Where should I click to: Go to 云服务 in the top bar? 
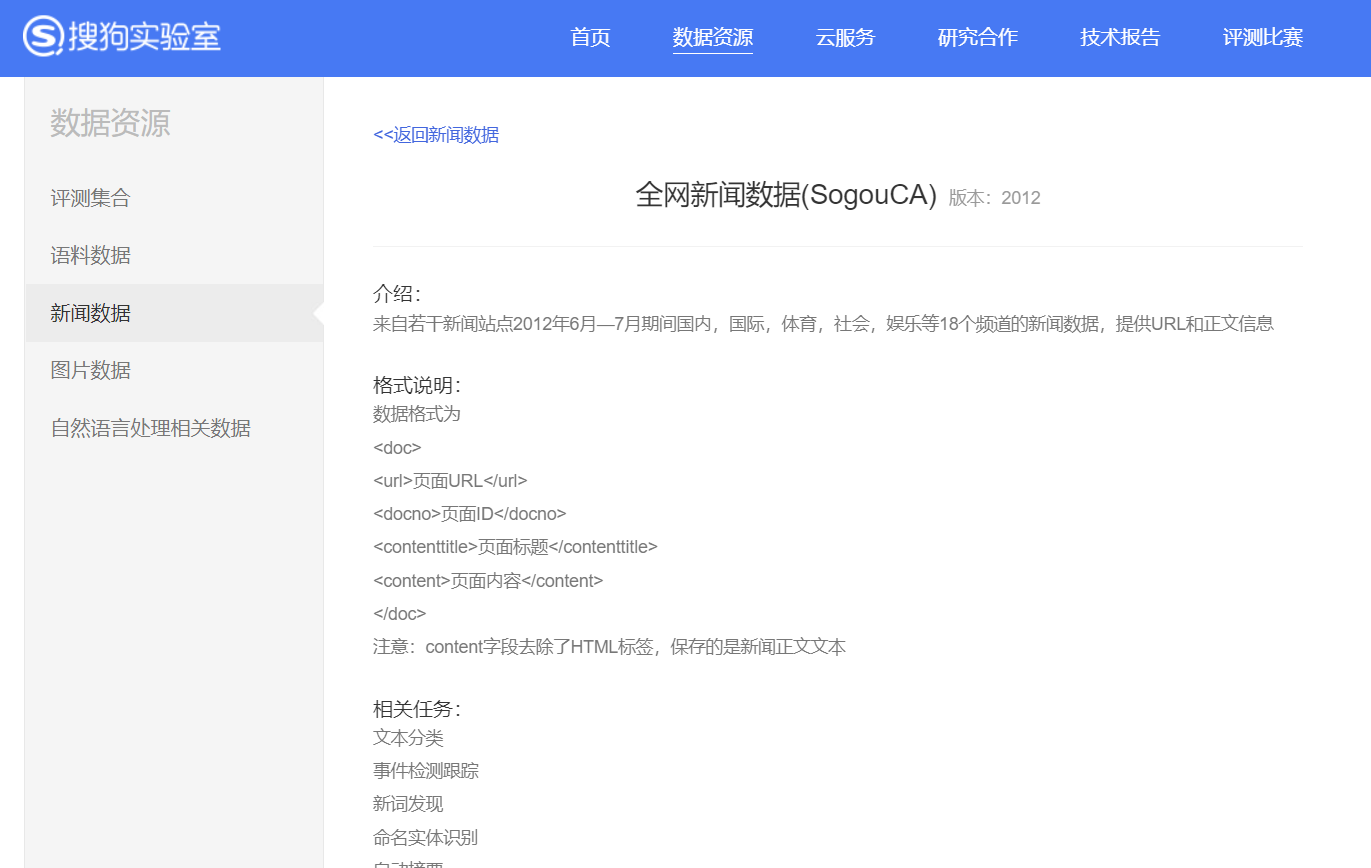(x=845, y=38)
